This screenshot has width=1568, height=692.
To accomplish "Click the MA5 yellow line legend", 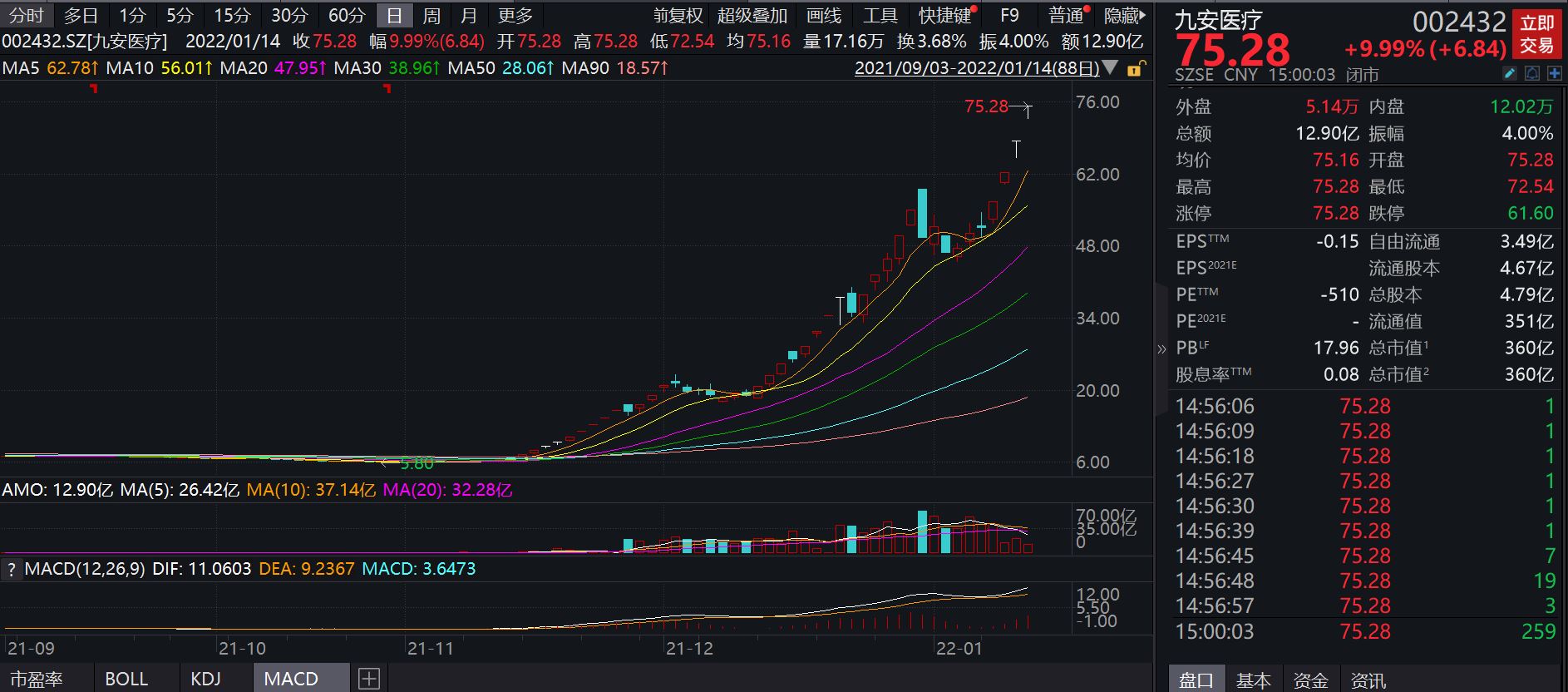I will (51, 67).
